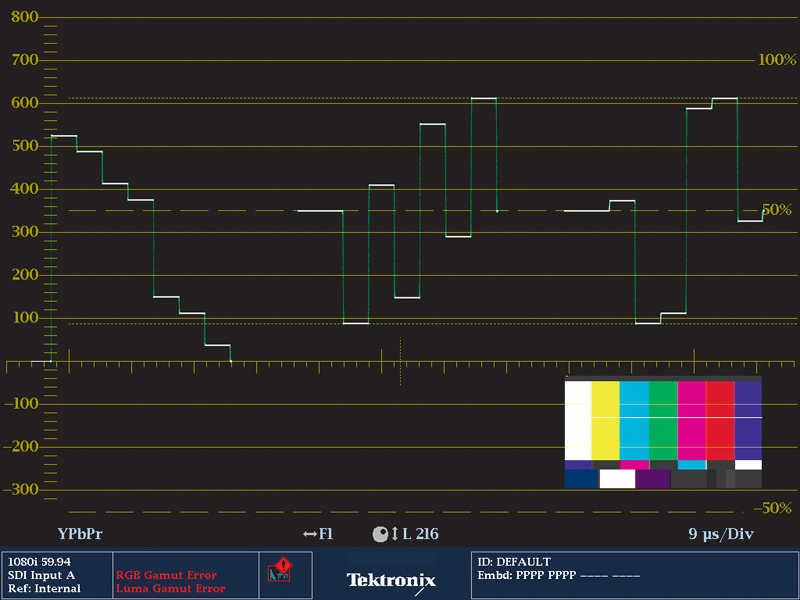Click the RGB Gamut Error message

166,575
